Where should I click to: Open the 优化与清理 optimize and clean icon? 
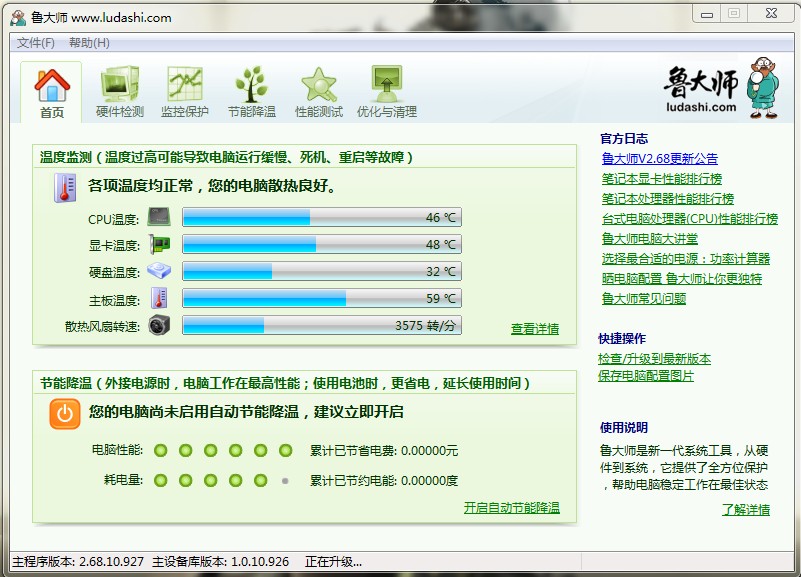387,84
